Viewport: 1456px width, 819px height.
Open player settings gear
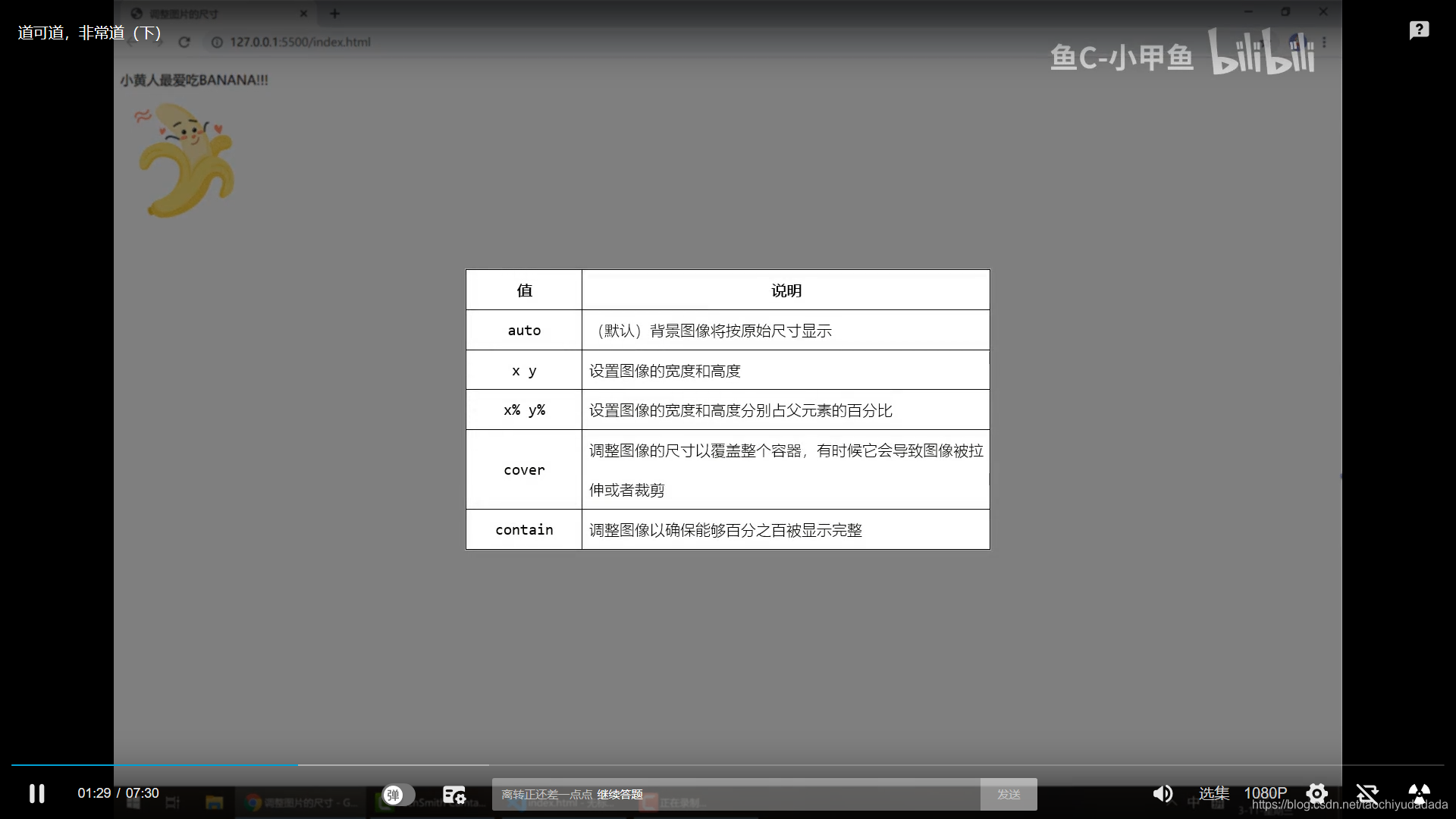1316,793
